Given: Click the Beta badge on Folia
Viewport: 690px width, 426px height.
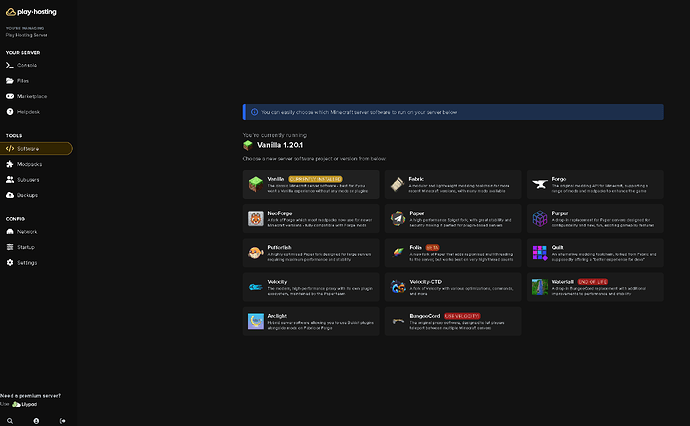Looking at the screenshot, I should point(432,248).
